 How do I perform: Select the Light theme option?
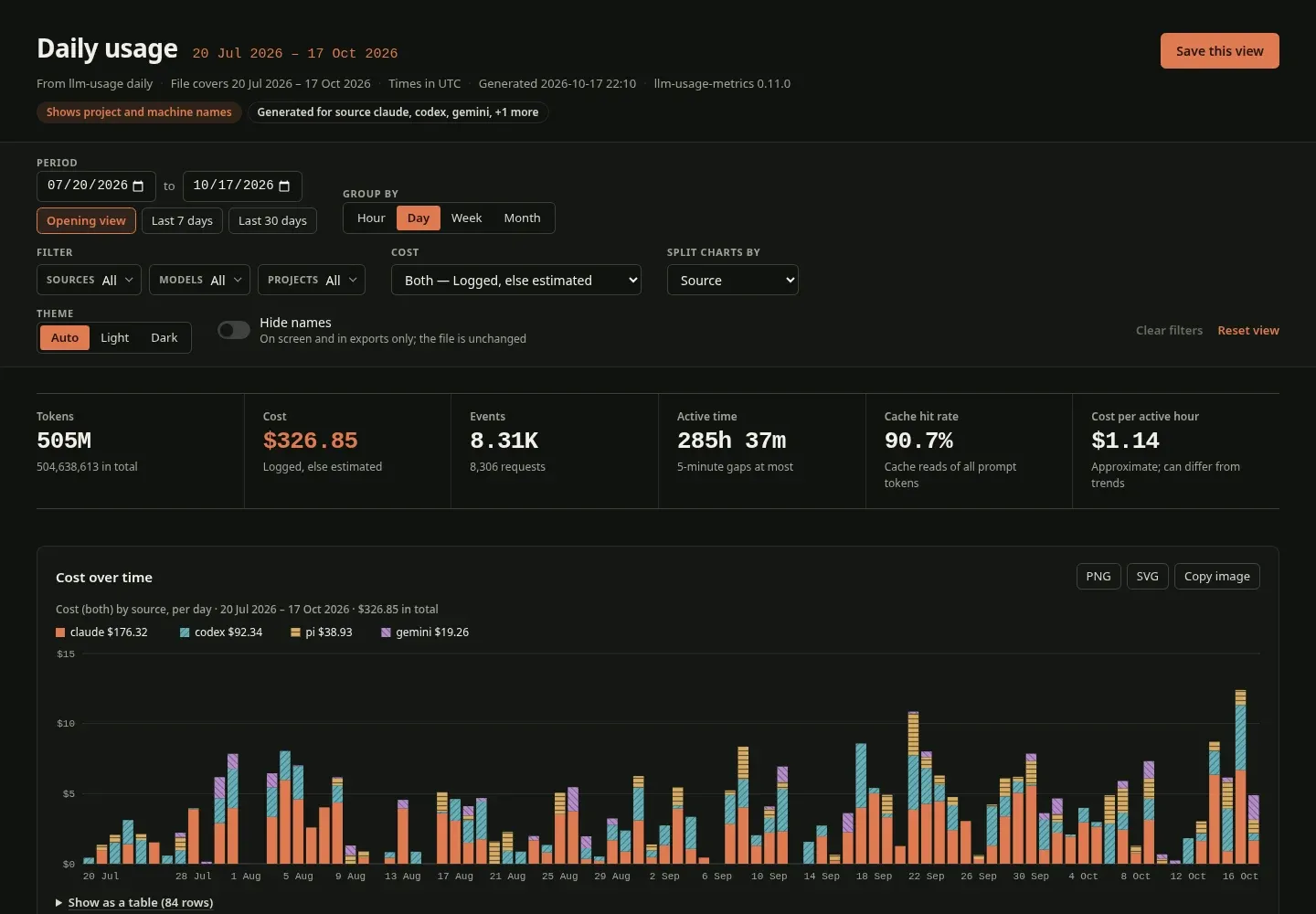click(x=114, y=337)
